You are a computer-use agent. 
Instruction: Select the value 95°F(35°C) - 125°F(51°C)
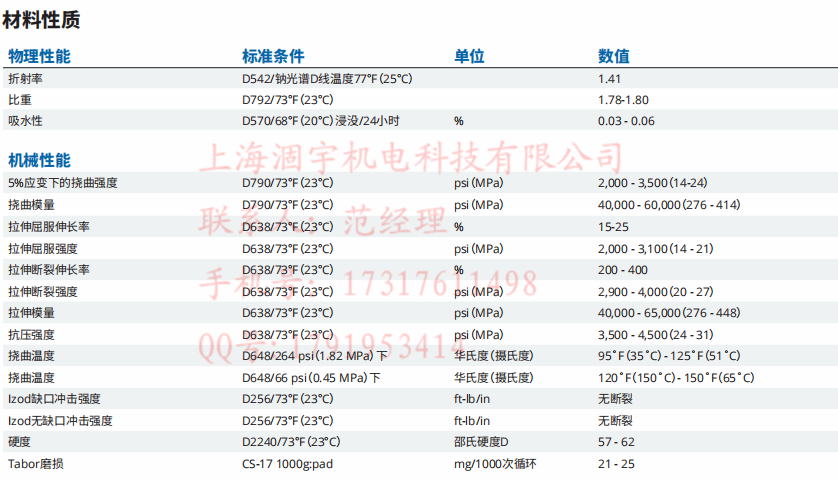click(669, 356)
